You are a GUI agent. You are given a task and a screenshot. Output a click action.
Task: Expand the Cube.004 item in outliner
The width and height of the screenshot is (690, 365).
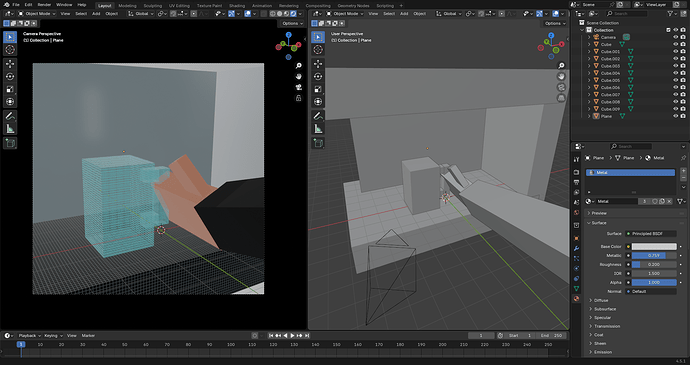pyautogui.click(x=589, y=73)
